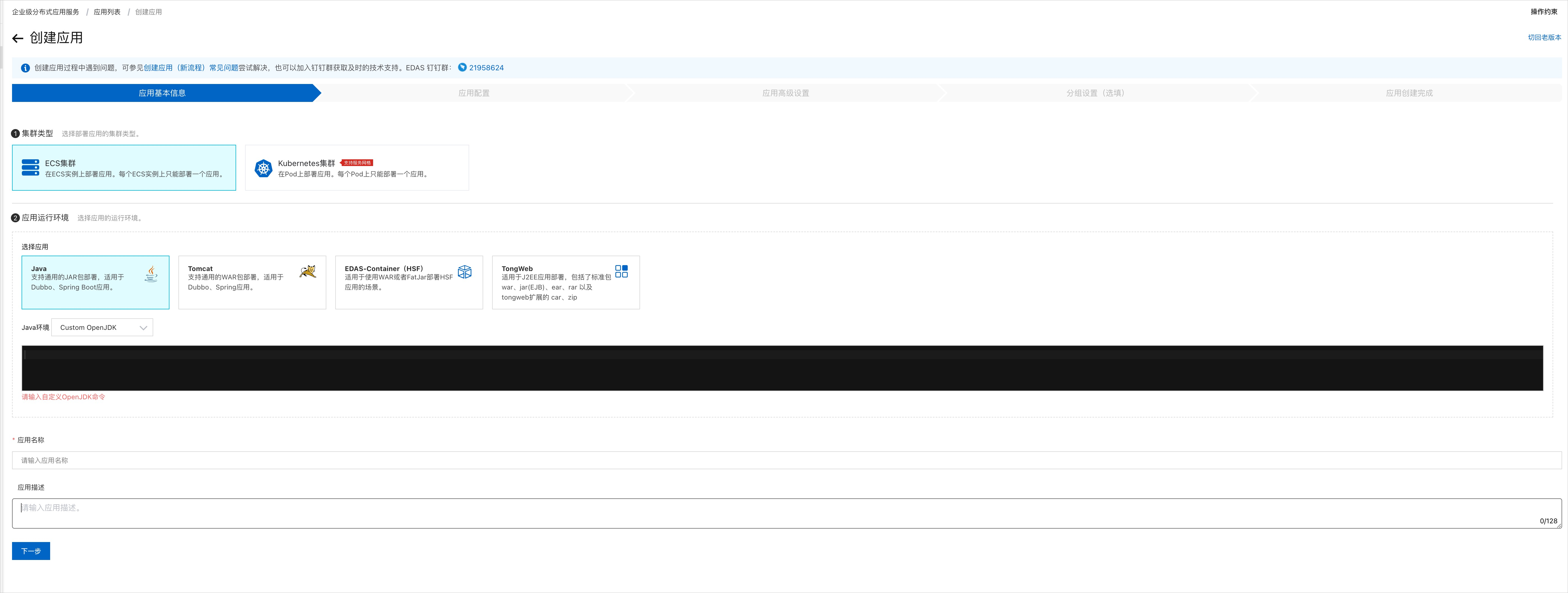
Task: Choose the TongWeb runtime card
Action: [566, 282]
